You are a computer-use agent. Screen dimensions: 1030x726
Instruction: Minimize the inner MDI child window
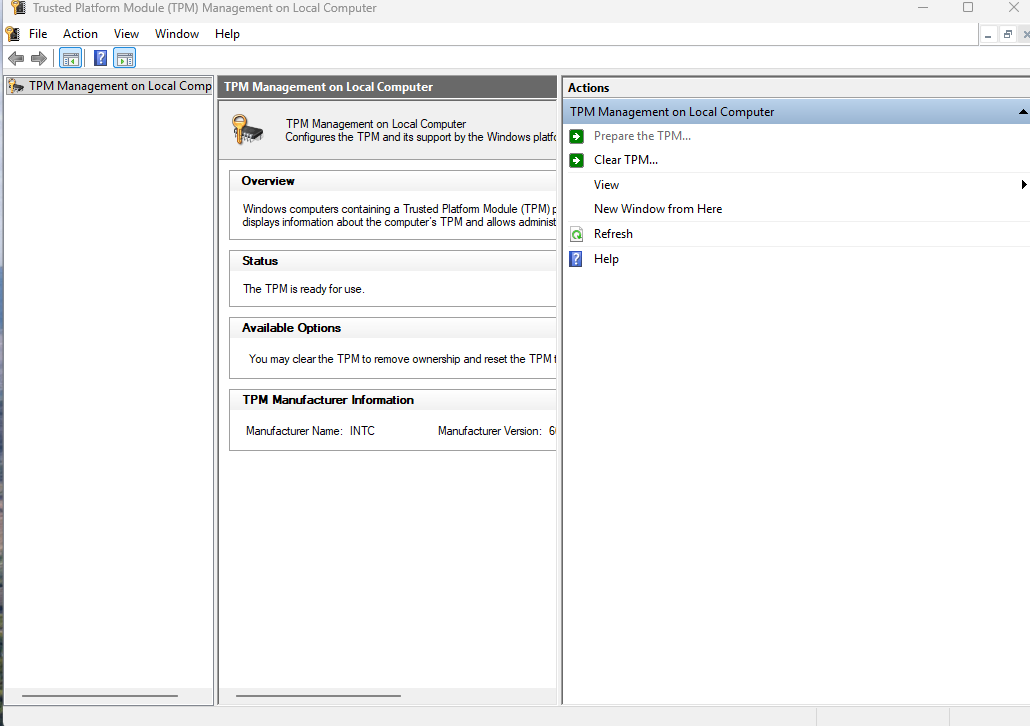(x=988, y=35)
